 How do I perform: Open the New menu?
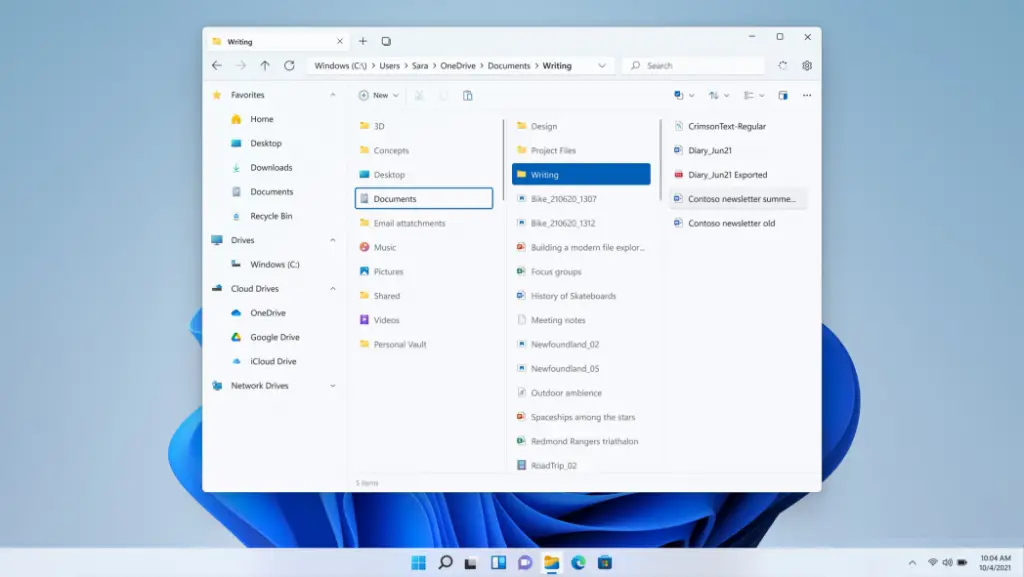coord(377,96)
